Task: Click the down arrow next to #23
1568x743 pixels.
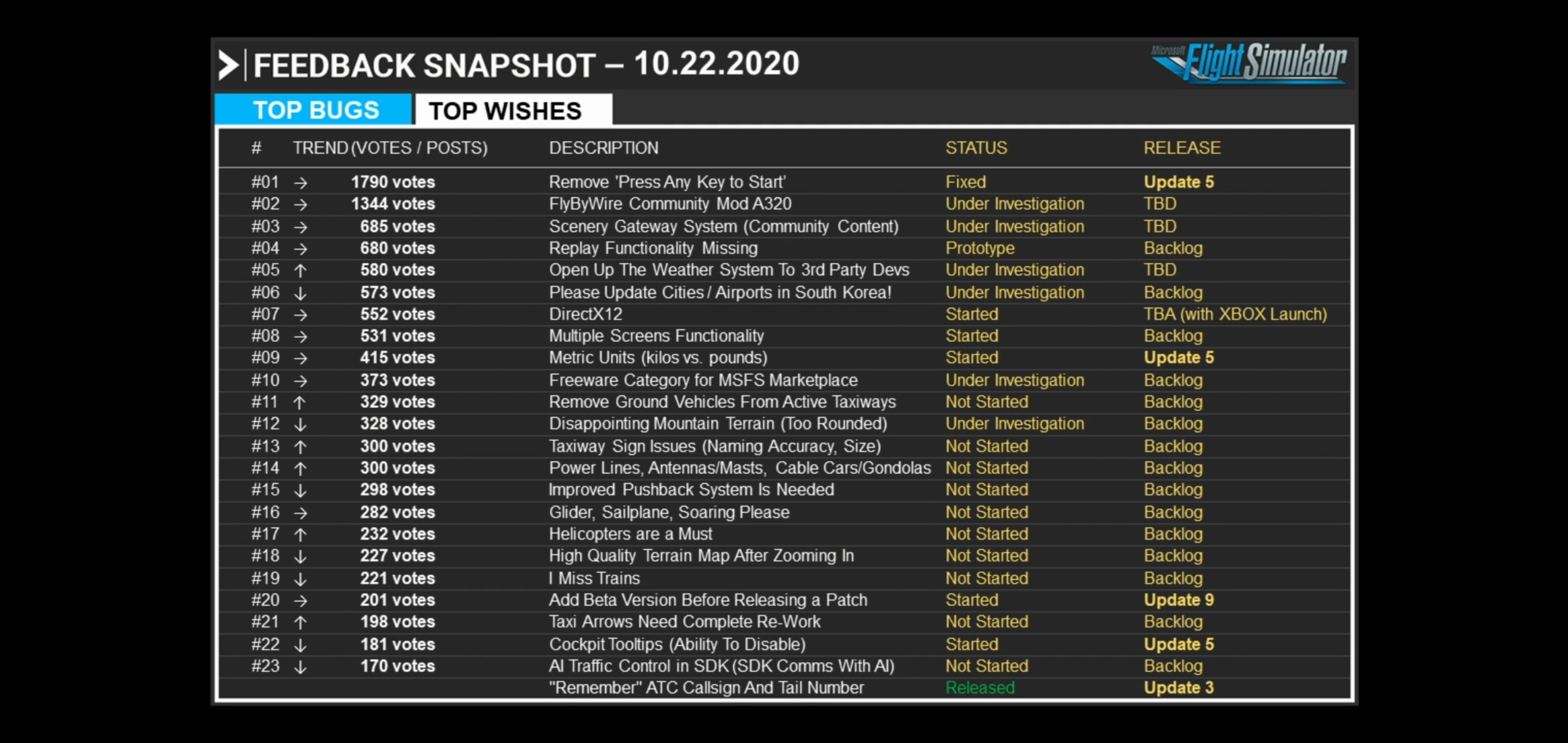Action: tap(300, 667)
